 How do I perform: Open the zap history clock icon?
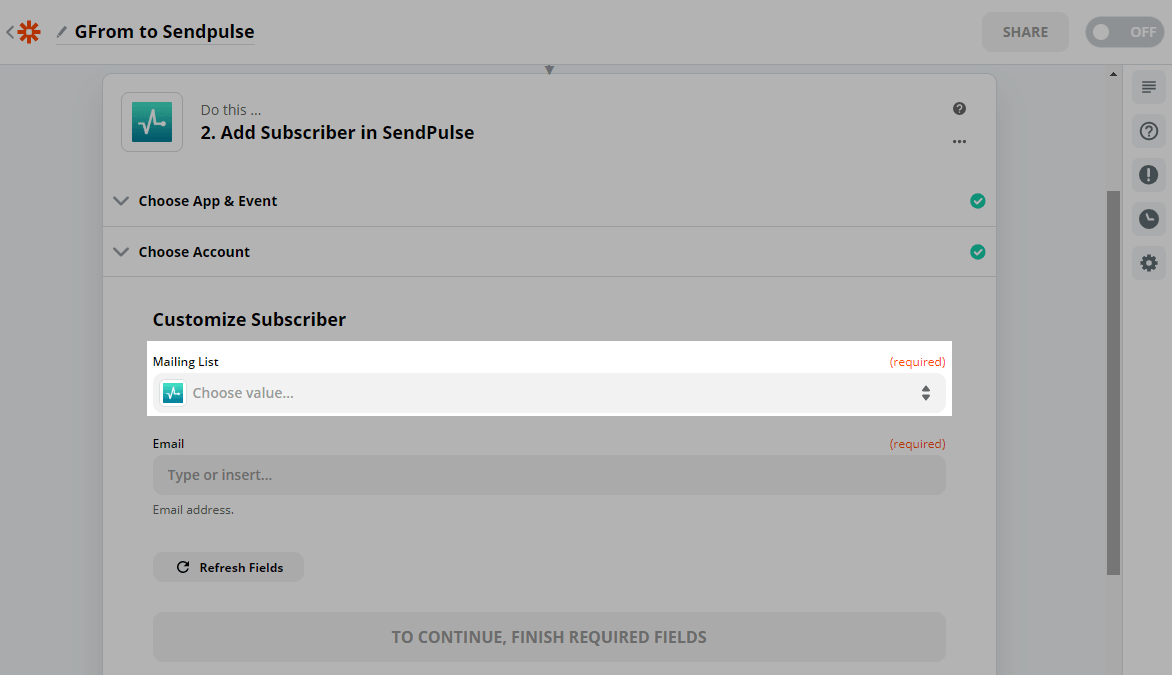tap(1148, 219)
